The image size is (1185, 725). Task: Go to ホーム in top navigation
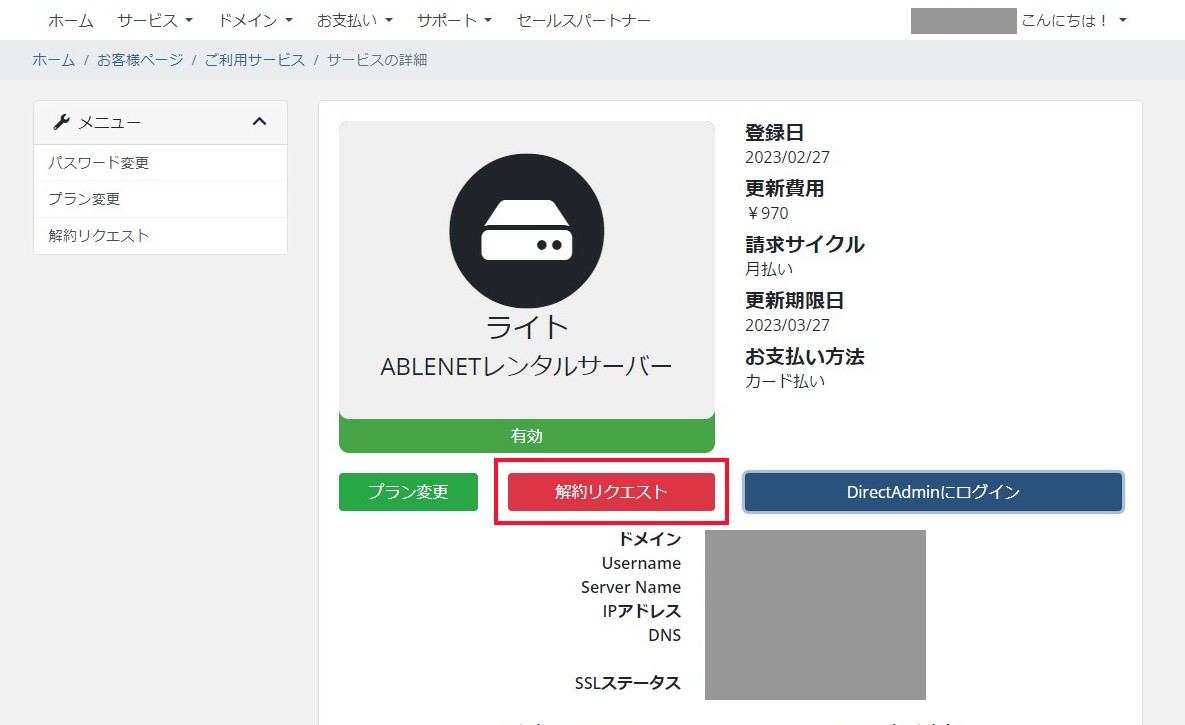click(x=71, y=20)
